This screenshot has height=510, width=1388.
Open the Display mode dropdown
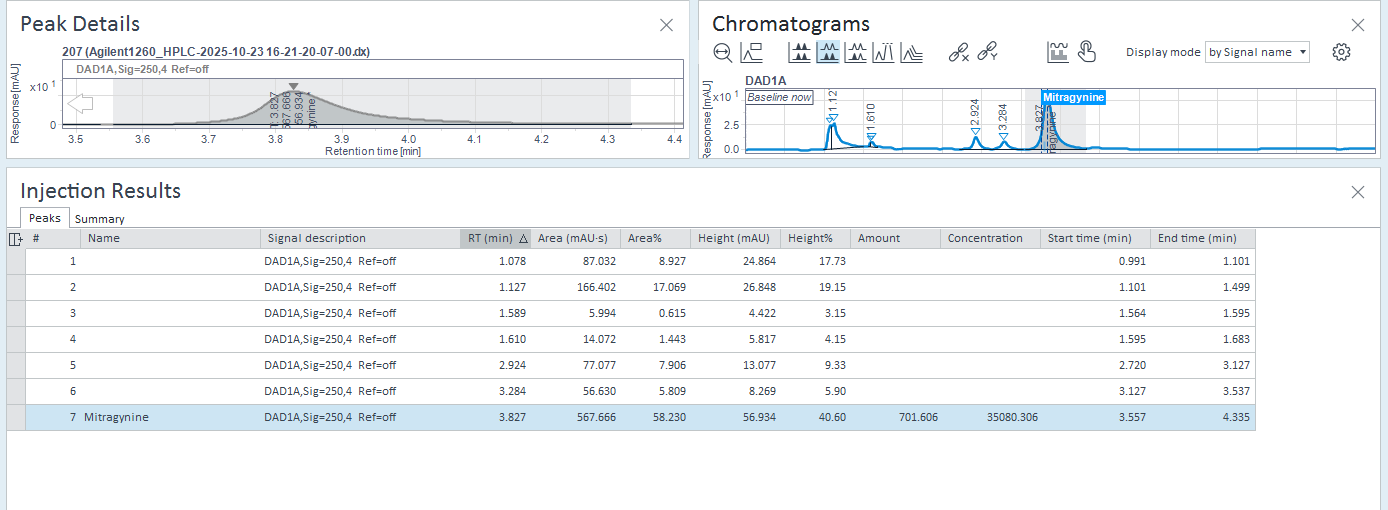[x=1257, y=52]
